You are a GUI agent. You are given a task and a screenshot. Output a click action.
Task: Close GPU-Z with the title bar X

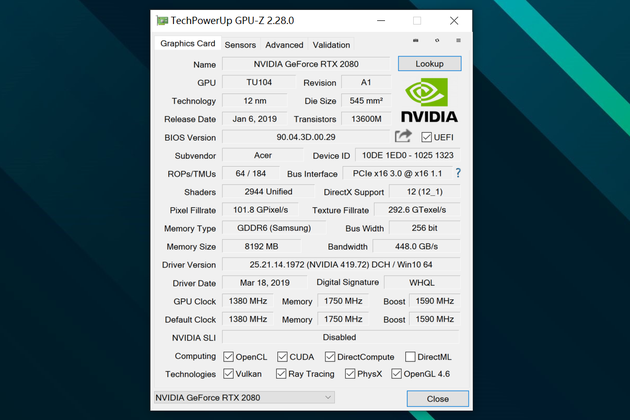[x=454, y=20]
